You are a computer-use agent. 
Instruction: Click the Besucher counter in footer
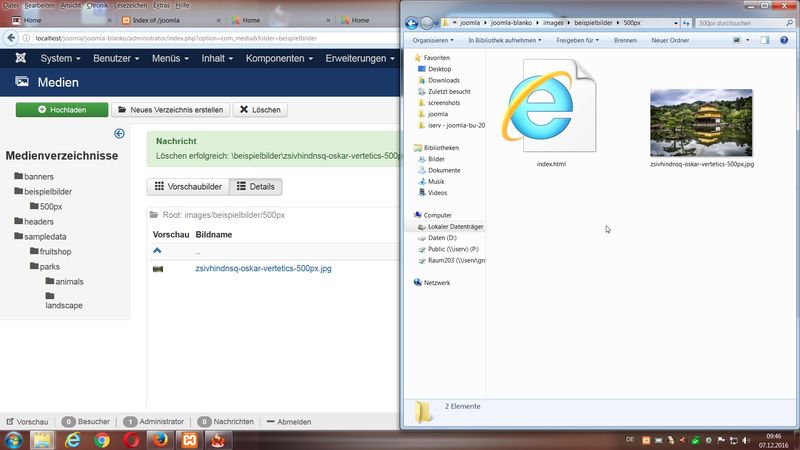click(x=86, y=422)
